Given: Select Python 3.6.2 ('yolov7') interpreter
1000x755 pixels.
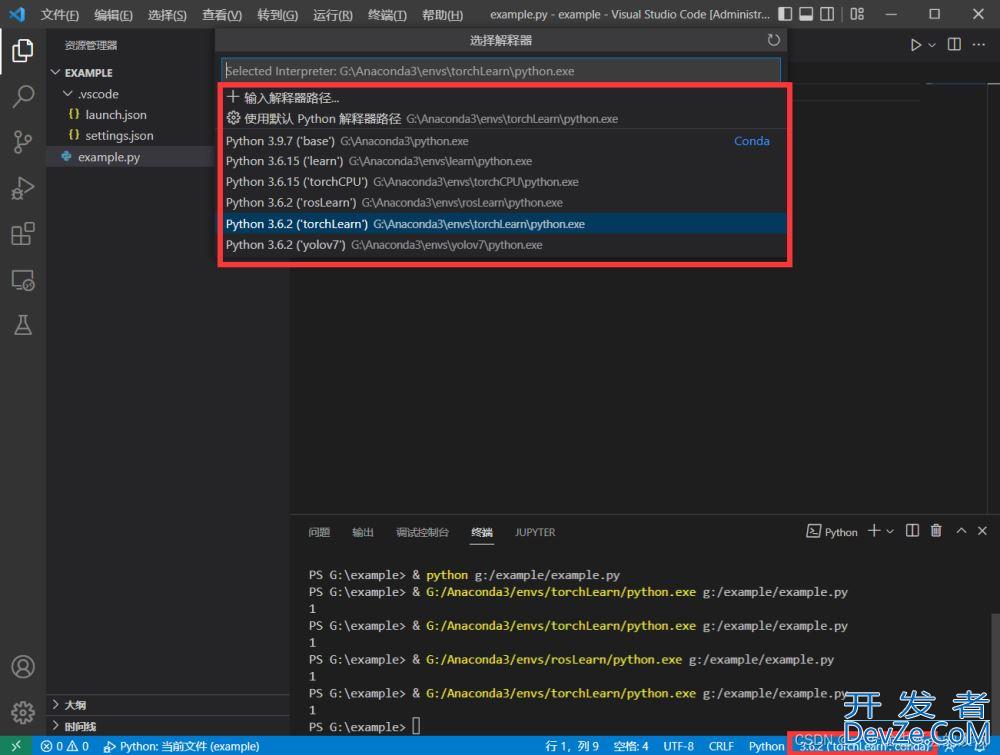Looking at the screenshot, I should point(504,245).
